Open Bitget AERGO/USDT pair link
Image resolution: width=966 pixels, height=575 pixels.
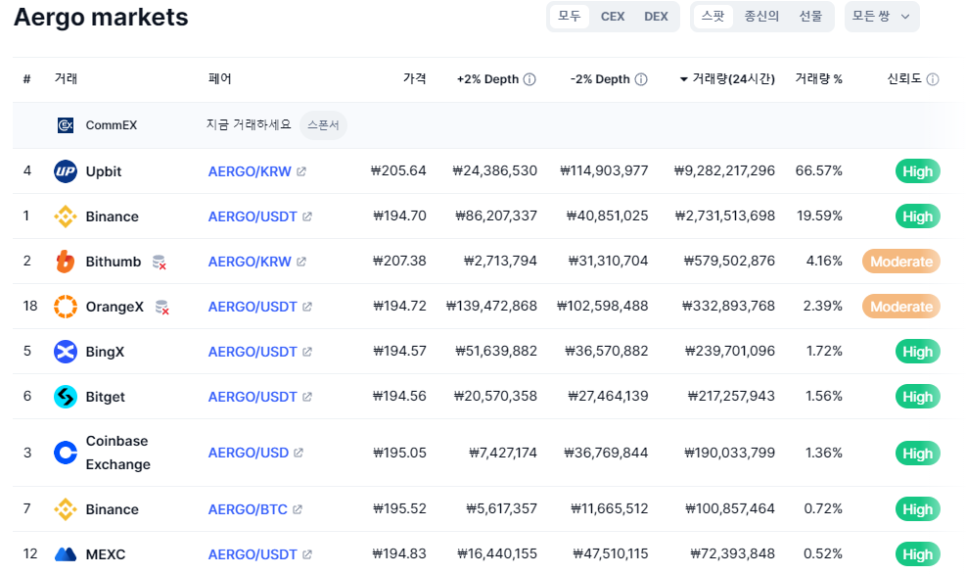[253, 396]
